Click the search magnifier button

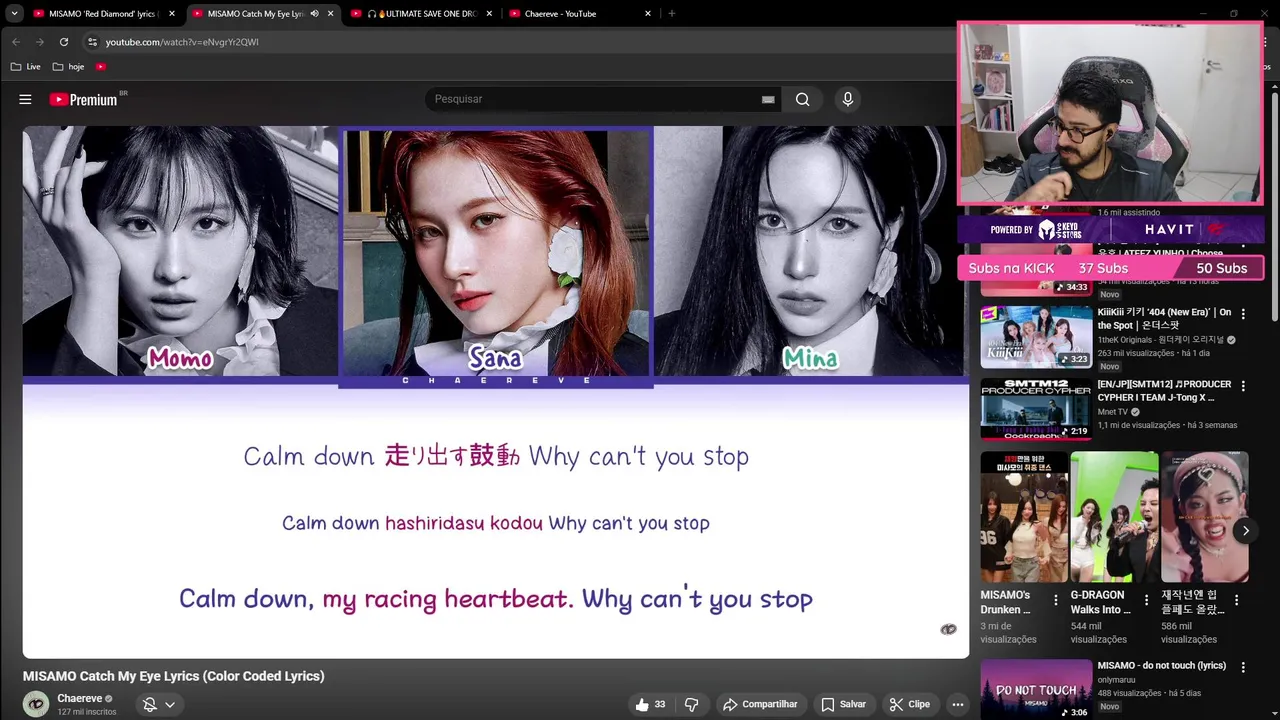pos(802,99)
